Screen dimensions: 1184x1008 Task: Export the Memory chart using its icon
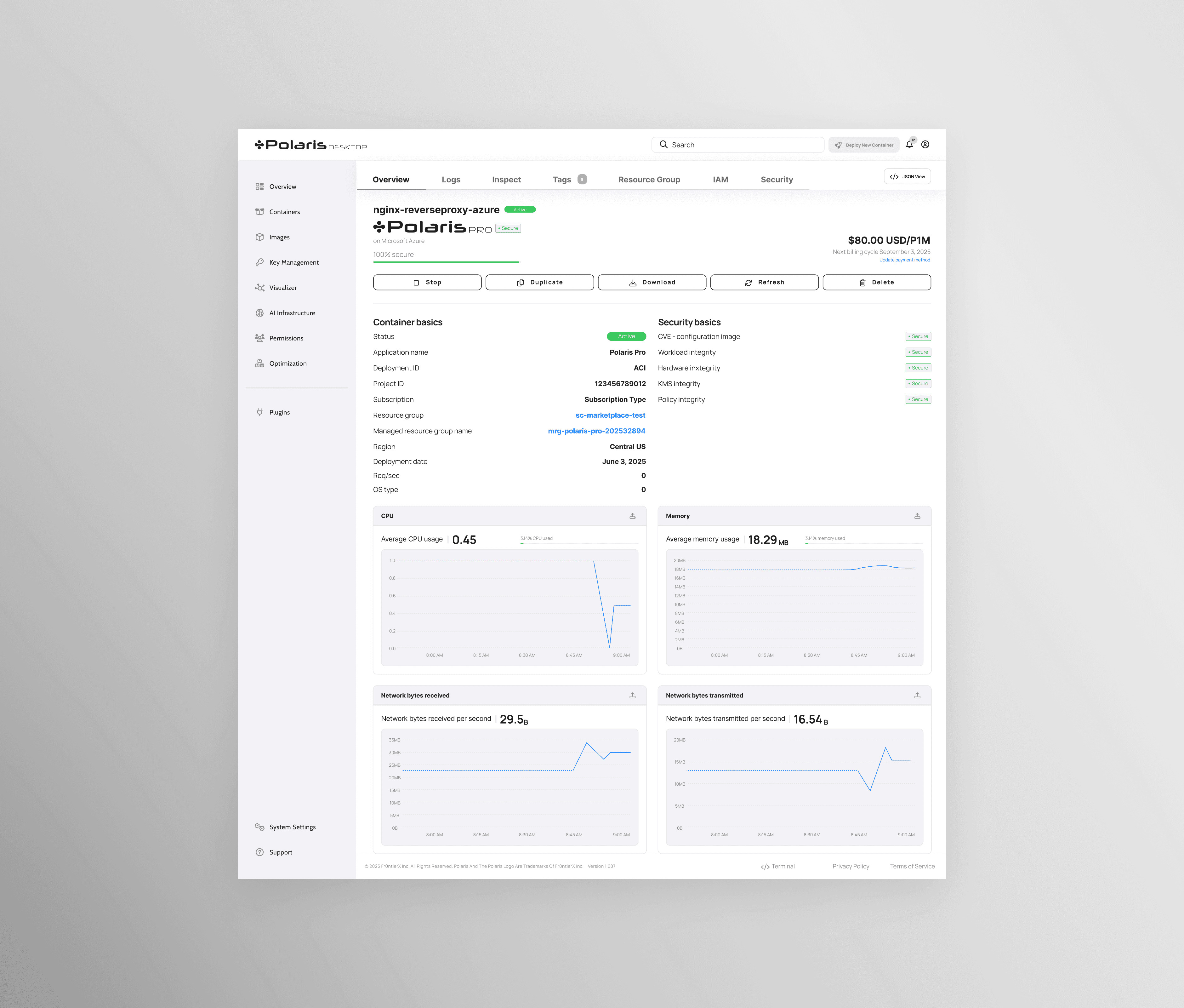[x=917, y=516]
